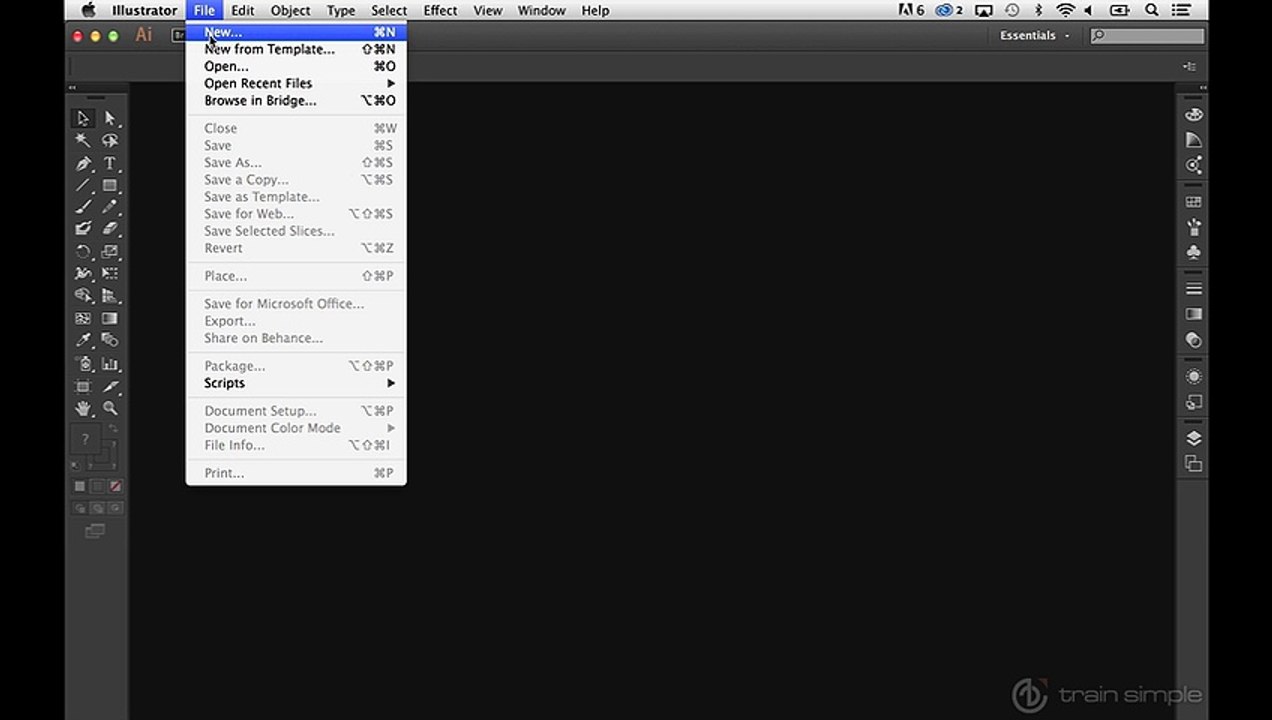Click the Wi-Fi status icon
This screenshot has height=720, width=1272.
[1065, 10]
